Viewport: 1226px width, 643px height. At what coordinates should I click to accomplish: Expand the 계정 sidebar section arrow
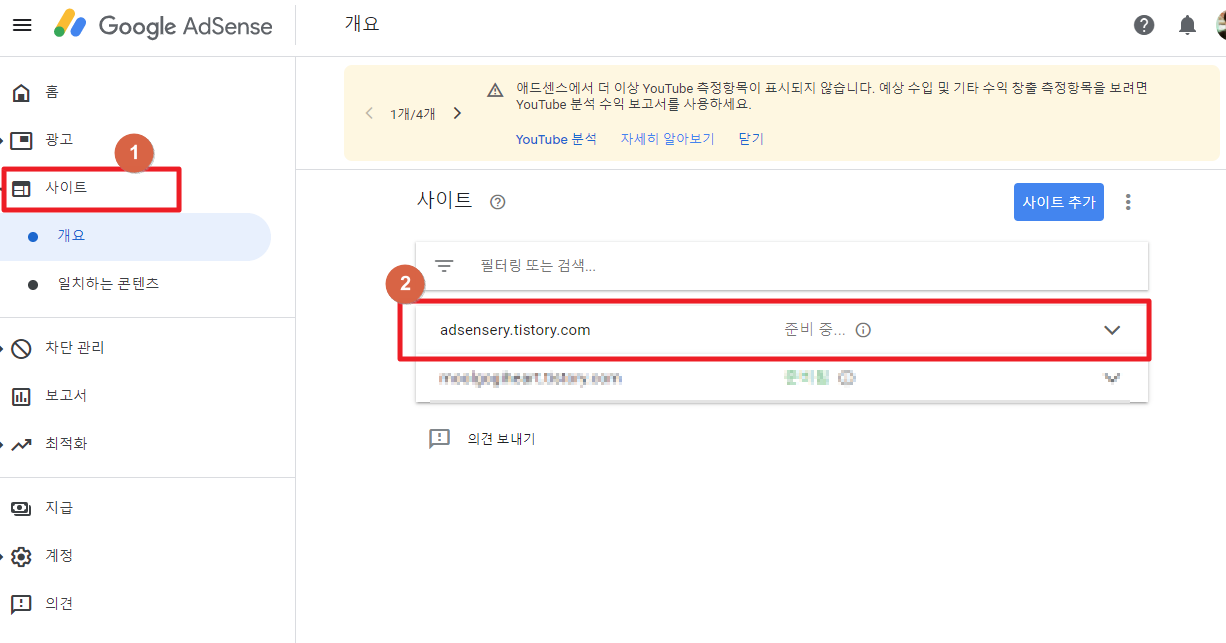pyautogui.click(x=3, y=556)
